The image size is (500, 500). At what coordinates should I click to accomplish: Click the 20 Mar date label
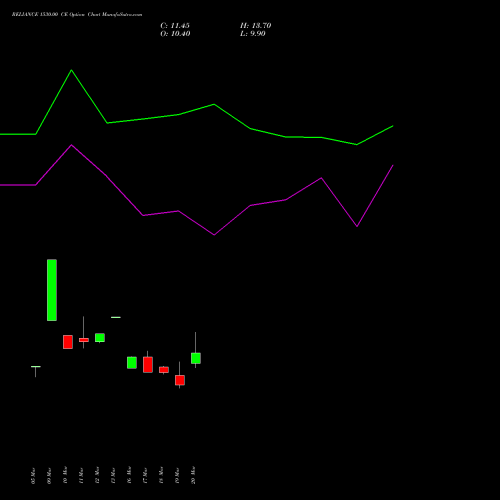tap(193, 476)
